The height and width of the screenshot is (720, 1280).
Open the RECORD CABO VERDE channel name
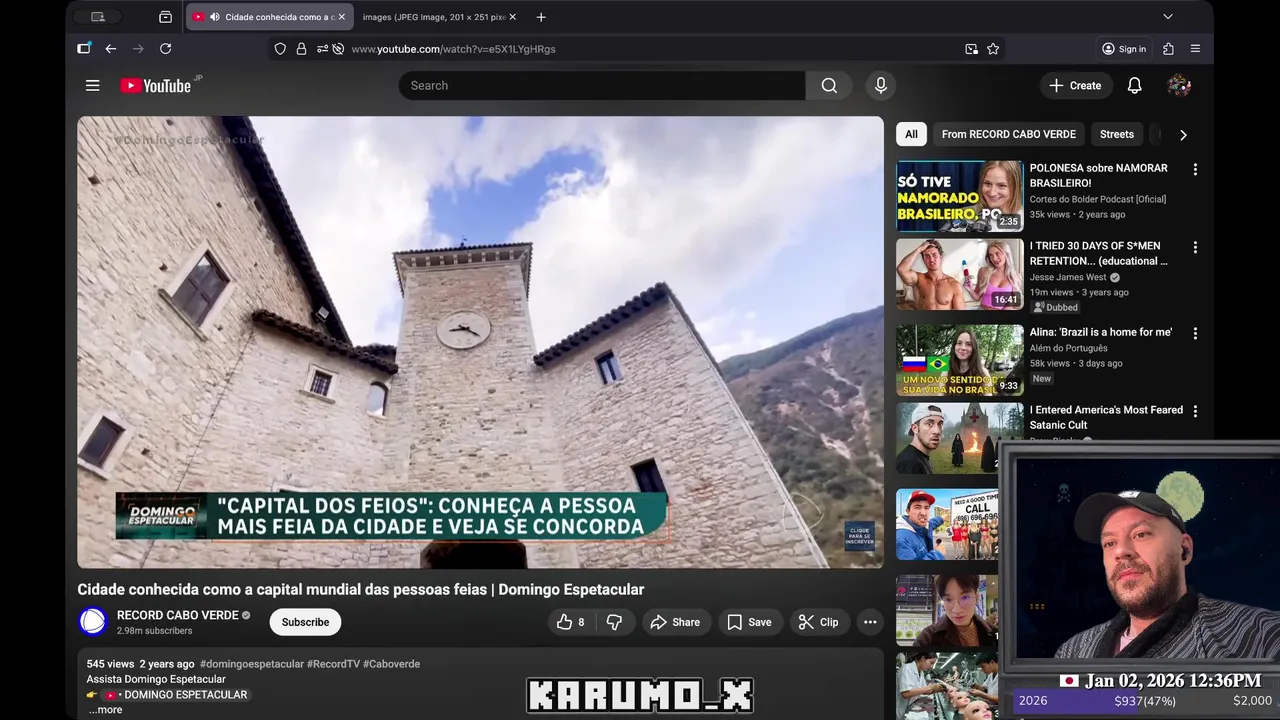177,615
